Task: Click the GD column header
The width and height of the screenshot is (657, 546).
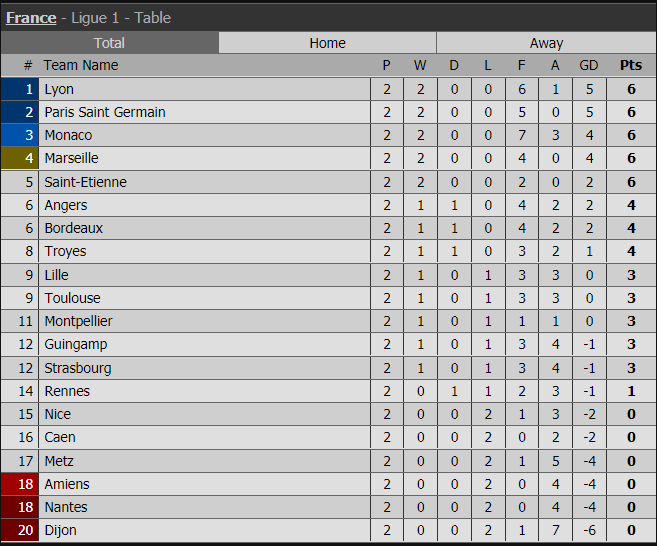Action: pos(588,65)
